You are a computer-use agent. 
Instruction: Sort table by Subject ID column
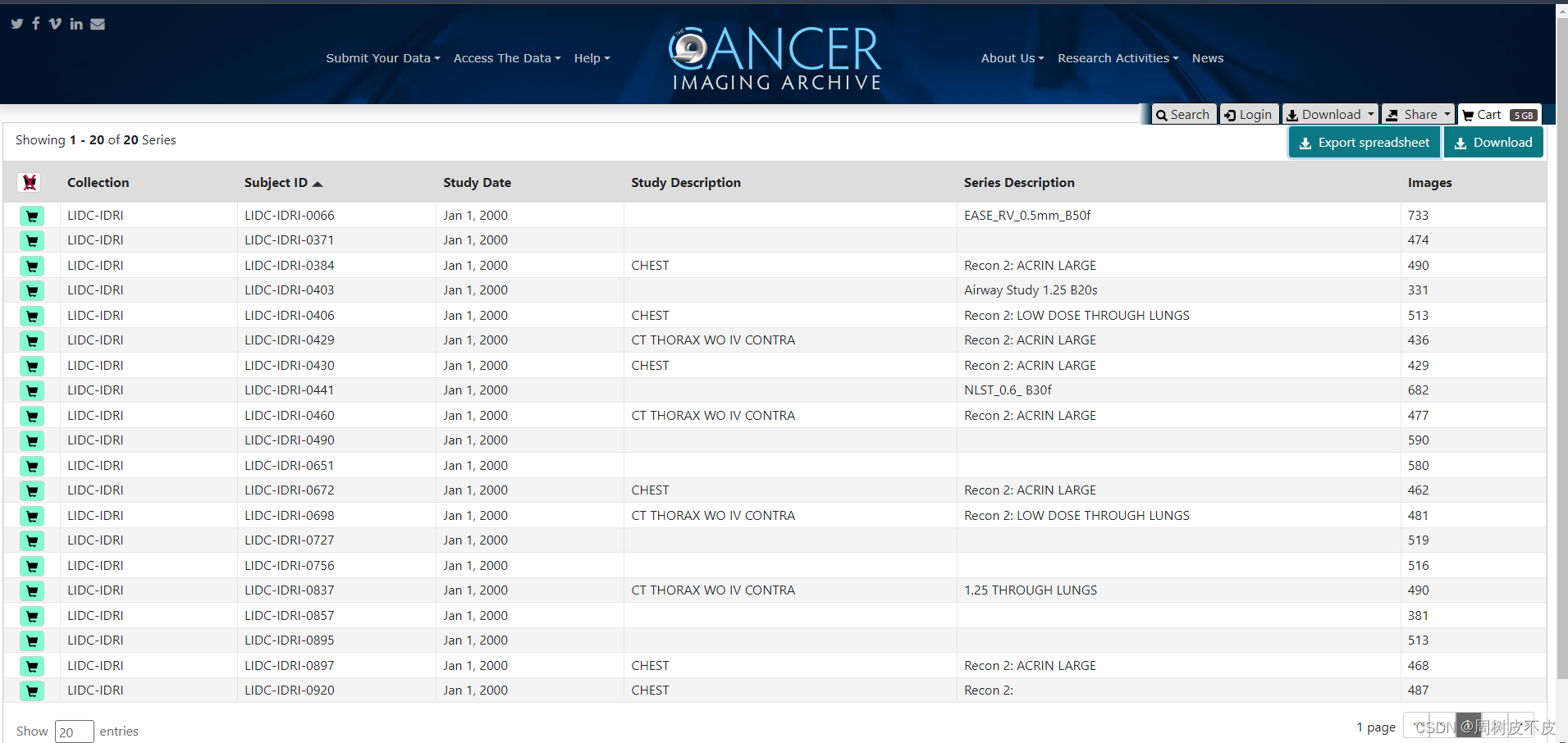tap(283, 182)
